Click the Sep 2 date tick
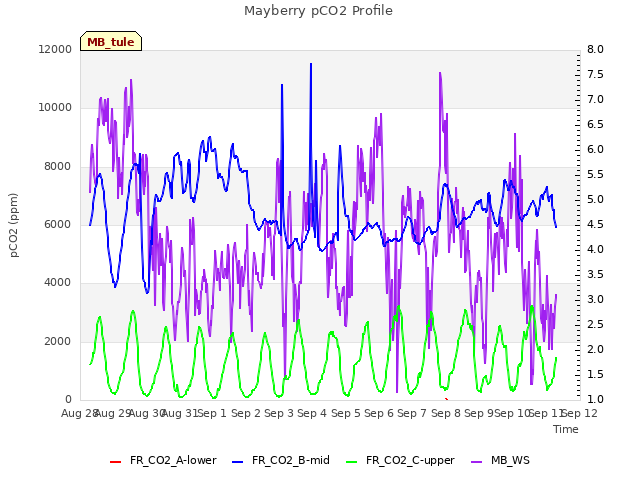 (x=246, y=413)
